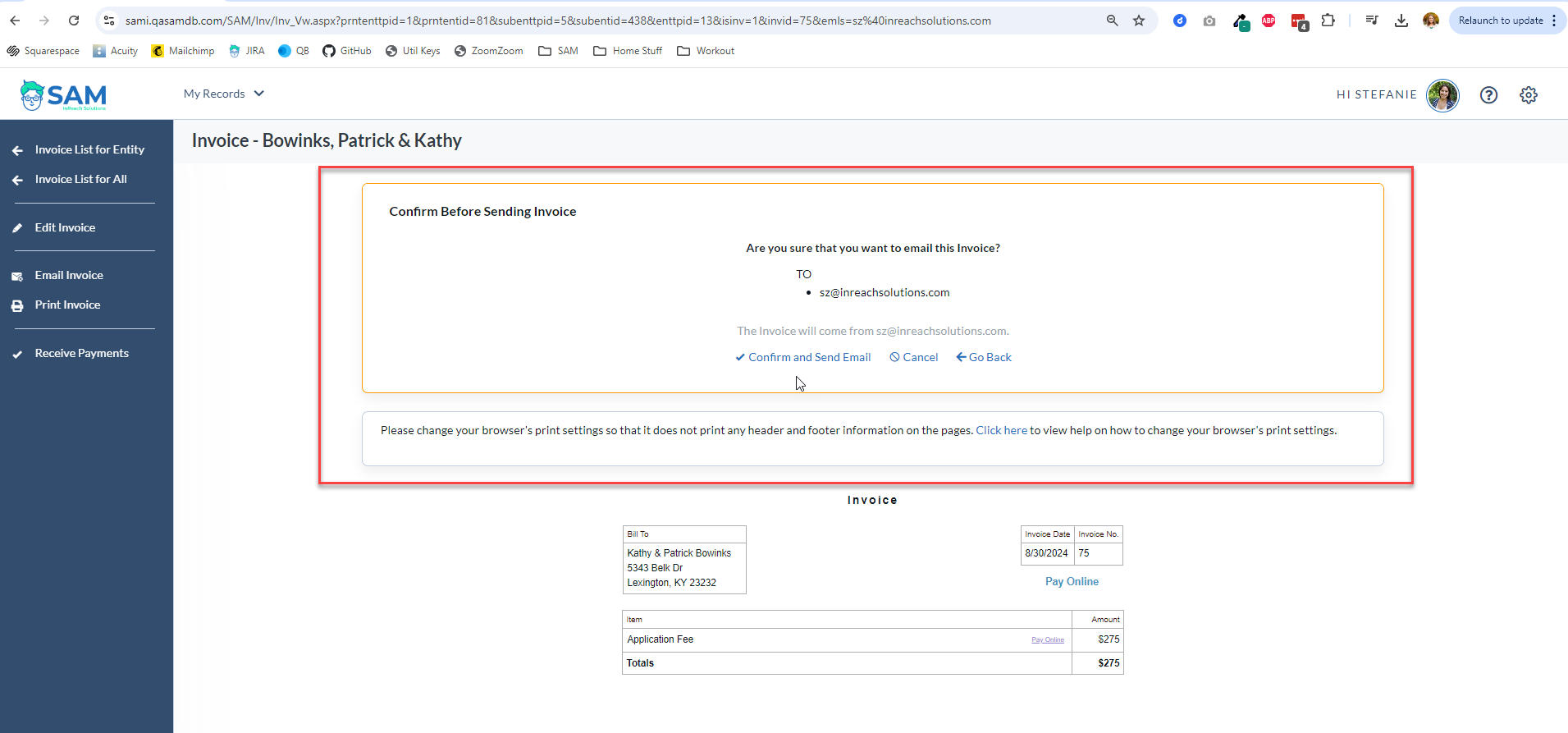The height and width of the screenshot is (733, 1568).
Task: Click the SAM logo
Action: coord(63,95)
